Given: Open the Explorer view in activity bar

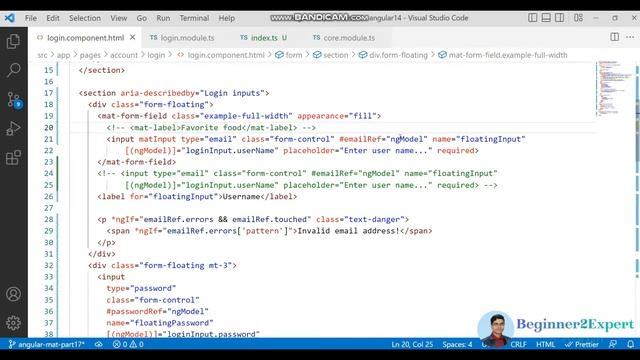Looking at the screenshot, I should click(x=13, y=42).
